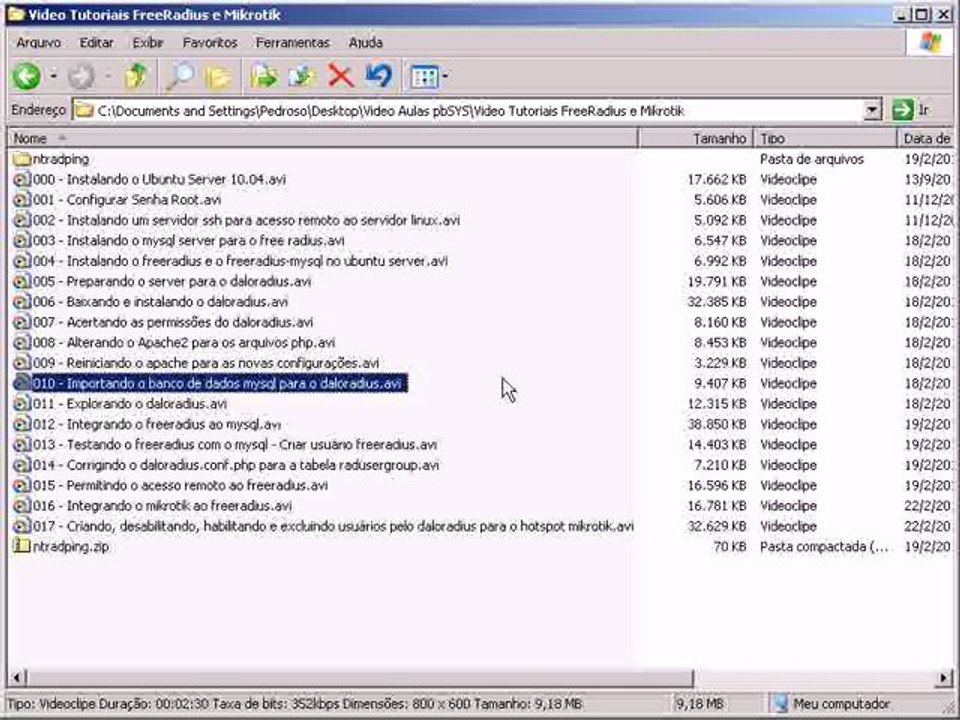Sort by the Tipo column header
The image size is (960, 720).
(825, 138)
